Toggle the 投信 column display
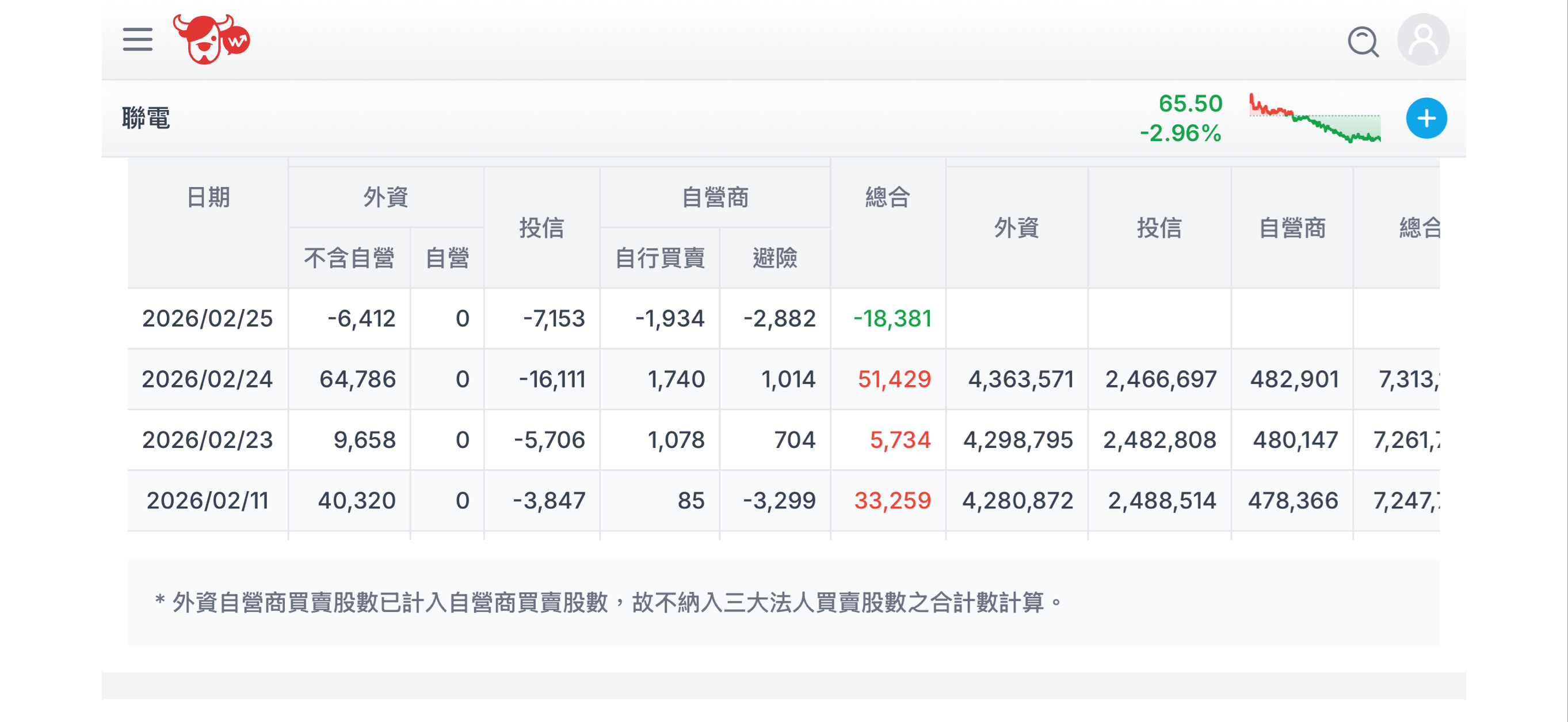The height and width of the screenshot is (722, 1568). coord(541,229)
